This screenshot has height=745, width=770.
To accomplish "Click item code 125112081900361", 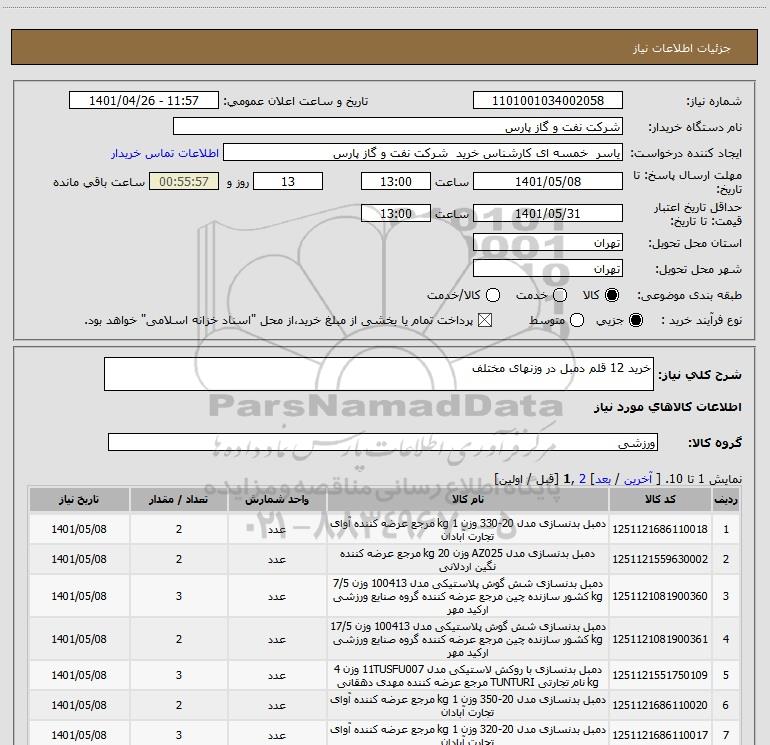I will click(660, 639).
